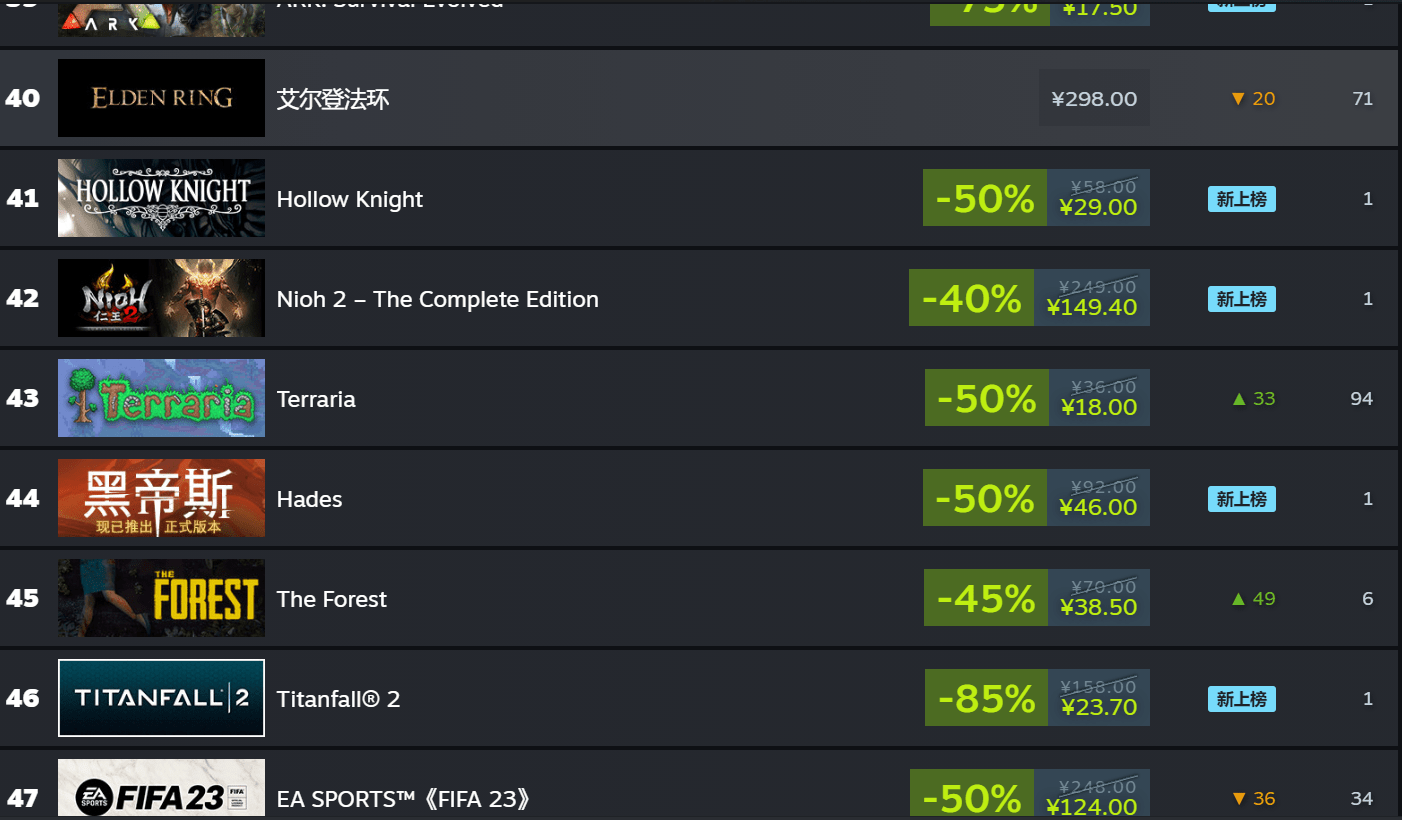Click the green up-arrow 49 rank change
Screen dimensions: 1402x820
(1253, 598)
